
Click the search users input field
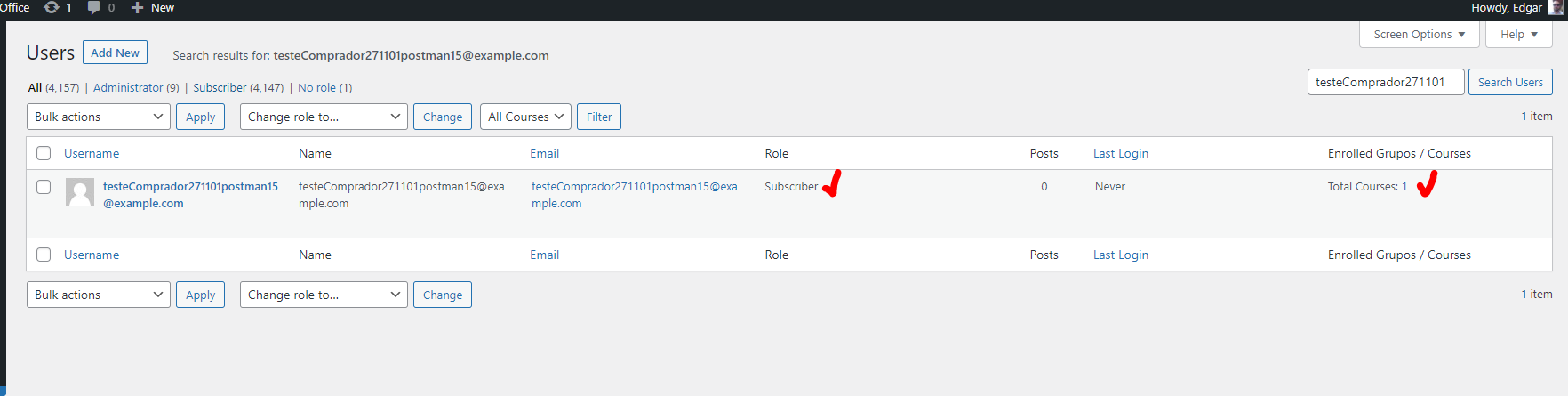click(1386, 82)
